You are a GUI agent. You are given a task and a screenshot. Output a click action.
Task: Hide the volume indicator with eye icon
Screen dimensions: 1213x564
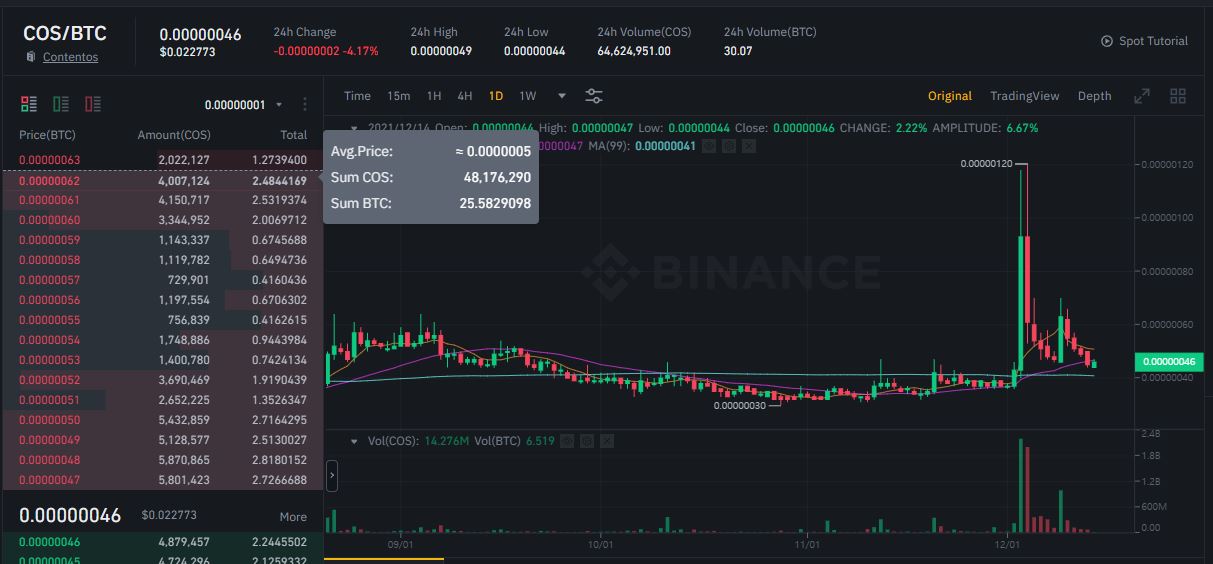coord(567,441)
